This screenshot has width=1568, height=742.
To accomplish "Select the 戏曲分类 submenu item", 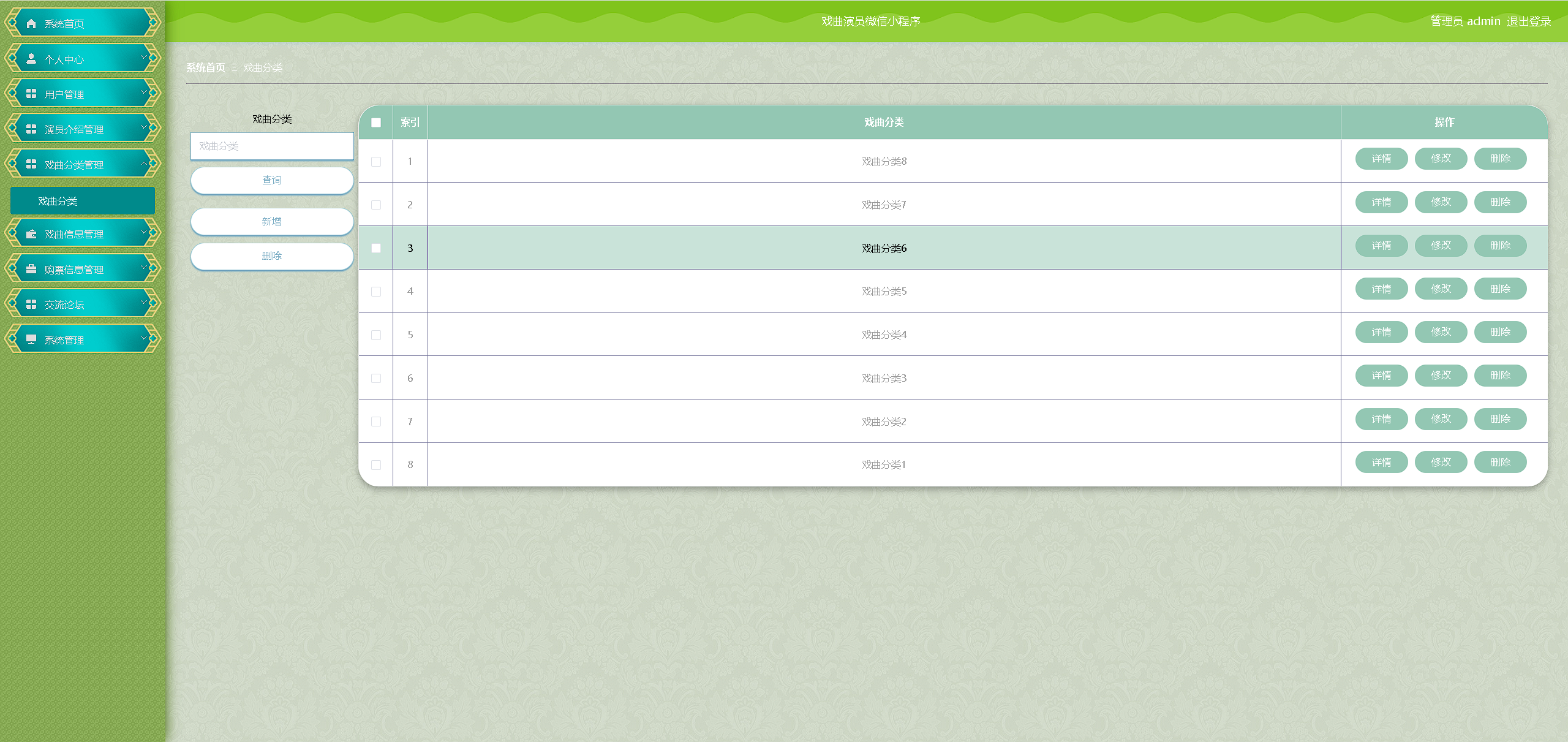I will (82, 201).
